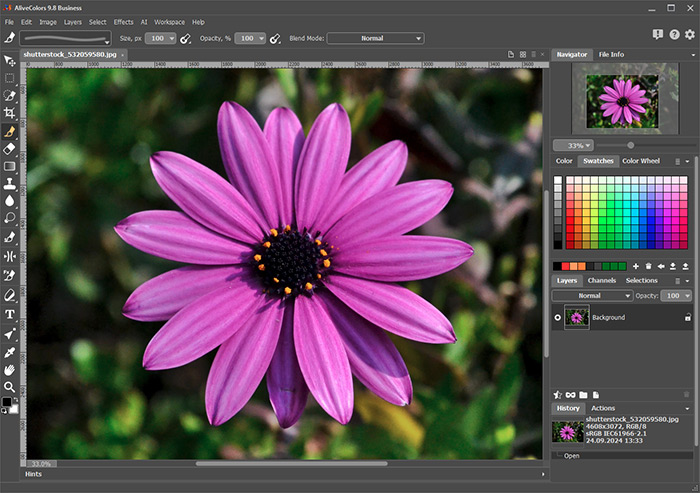Select the Text tool
The image size is (700, 493).
click(x=9, y=314)
